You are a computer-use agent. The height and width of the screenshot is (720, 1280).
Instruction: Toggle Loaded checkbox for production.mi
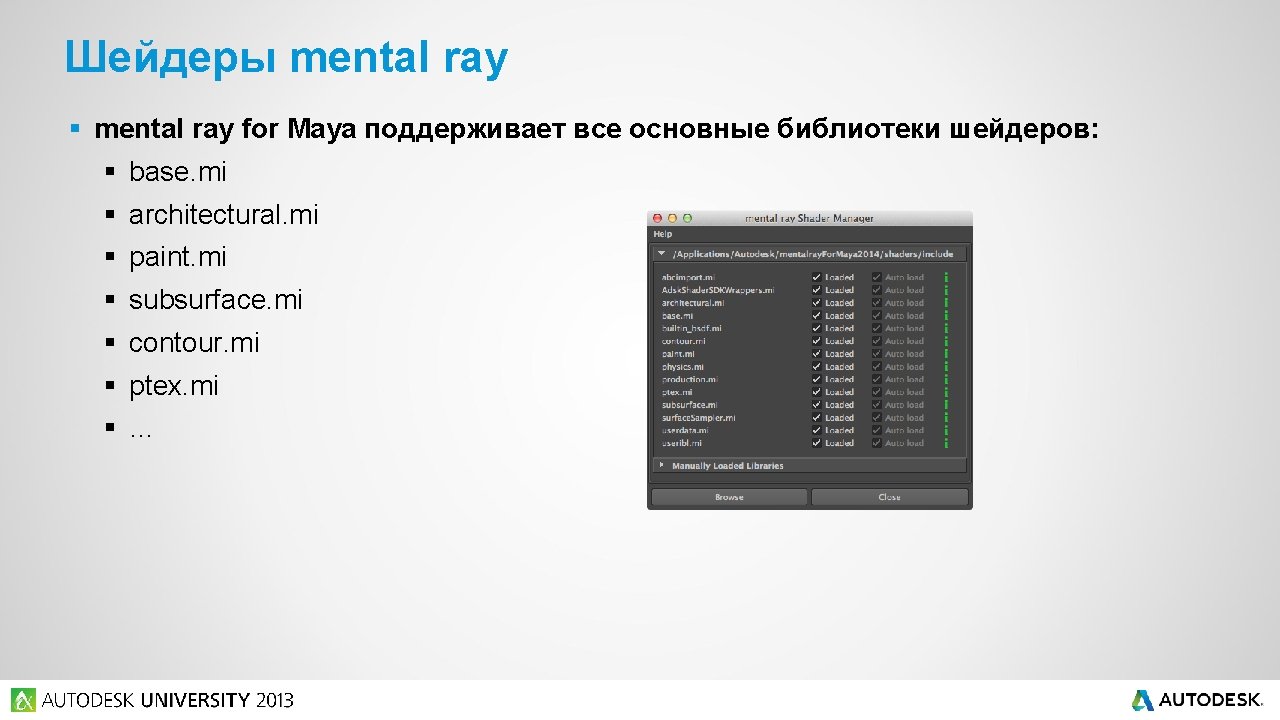(x=817, y=380)
